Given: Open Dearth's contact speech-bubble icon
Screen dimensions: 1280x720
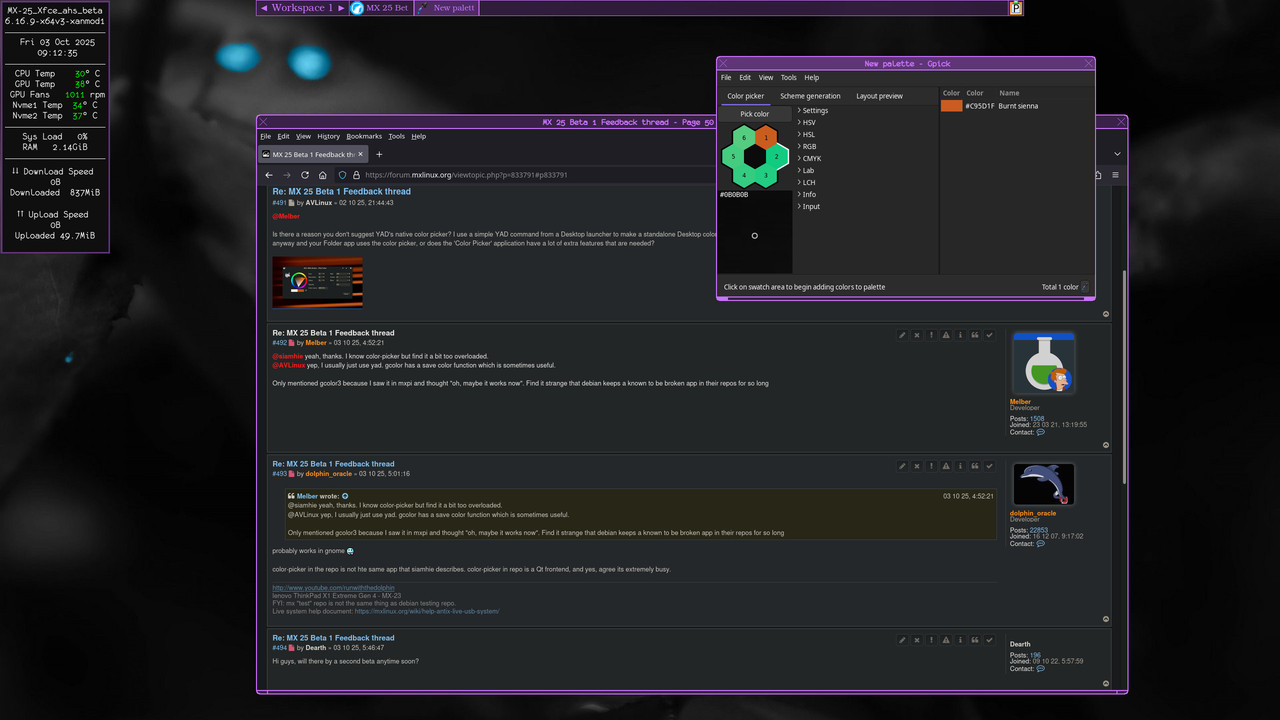Looking at the screenshot, I should click(x=1041, y=669).
